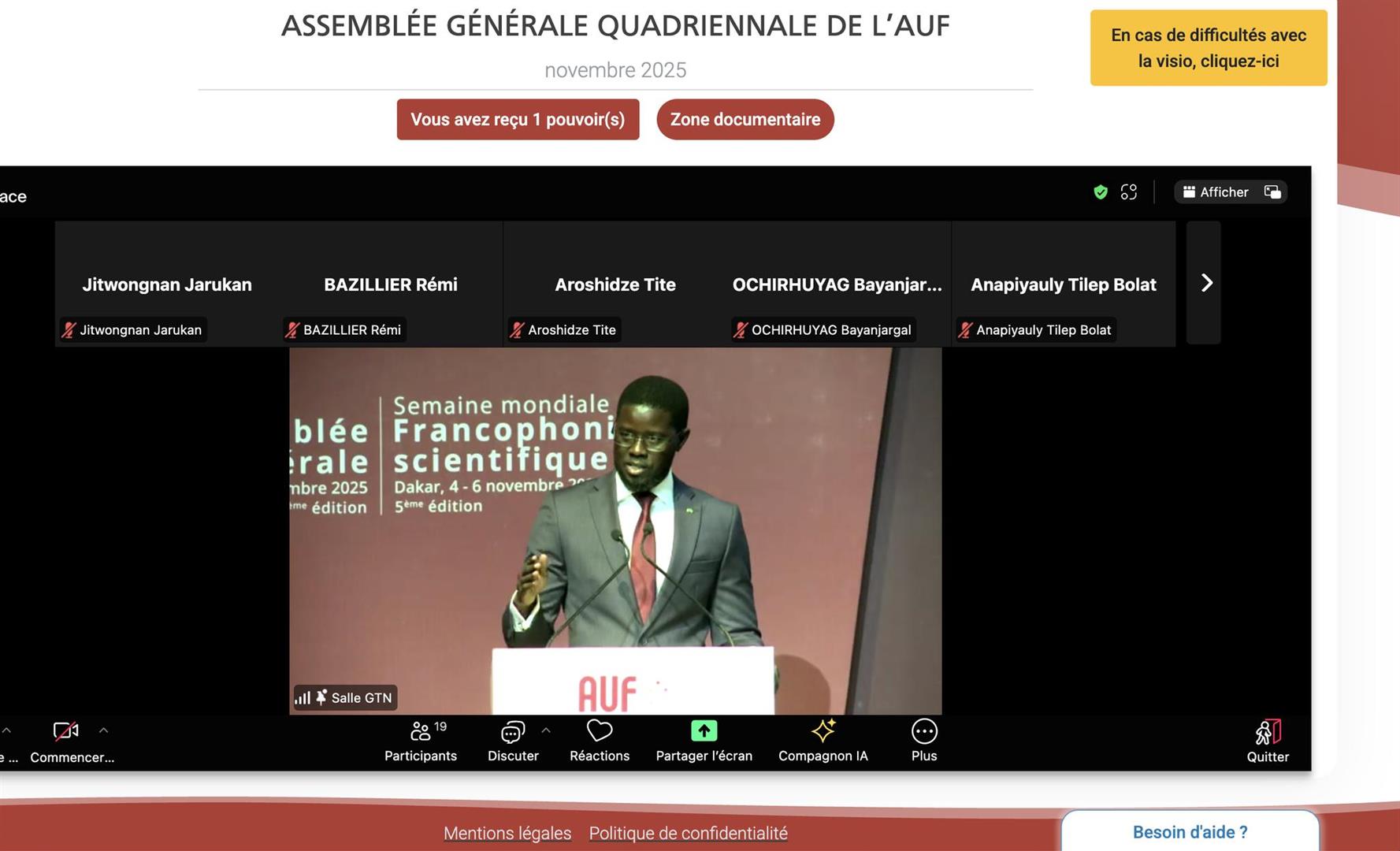
Task: Open the Discuter chat icon
Action: point(513,732)
